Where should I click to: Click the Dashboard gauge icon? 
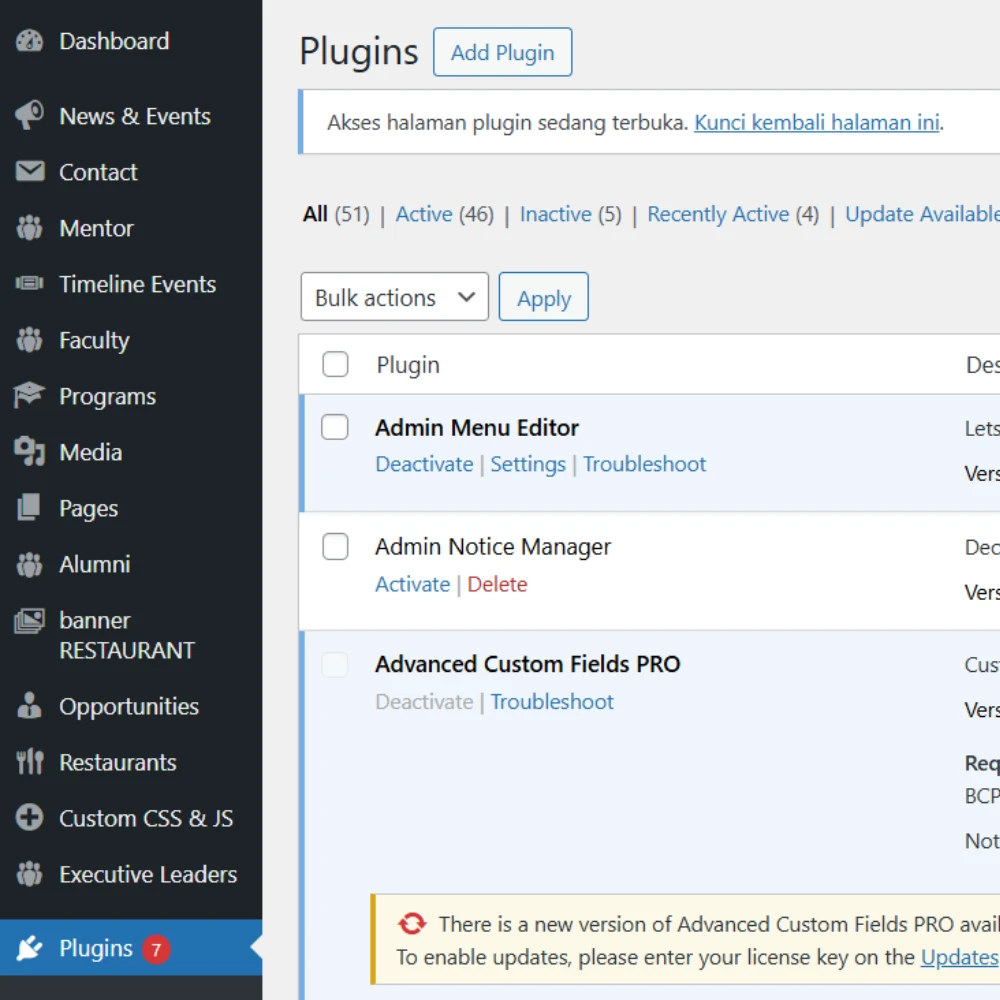30,41
